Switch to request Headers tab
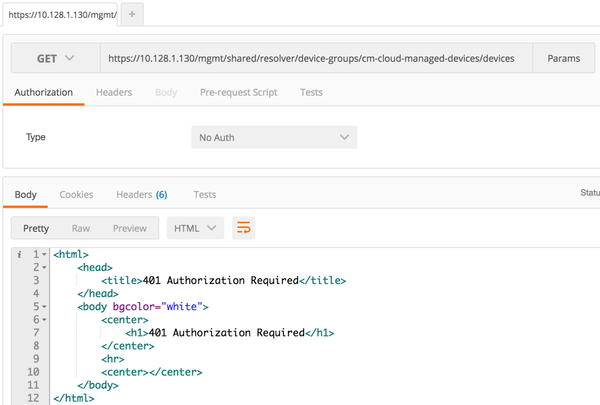 (x=114, y=92)
